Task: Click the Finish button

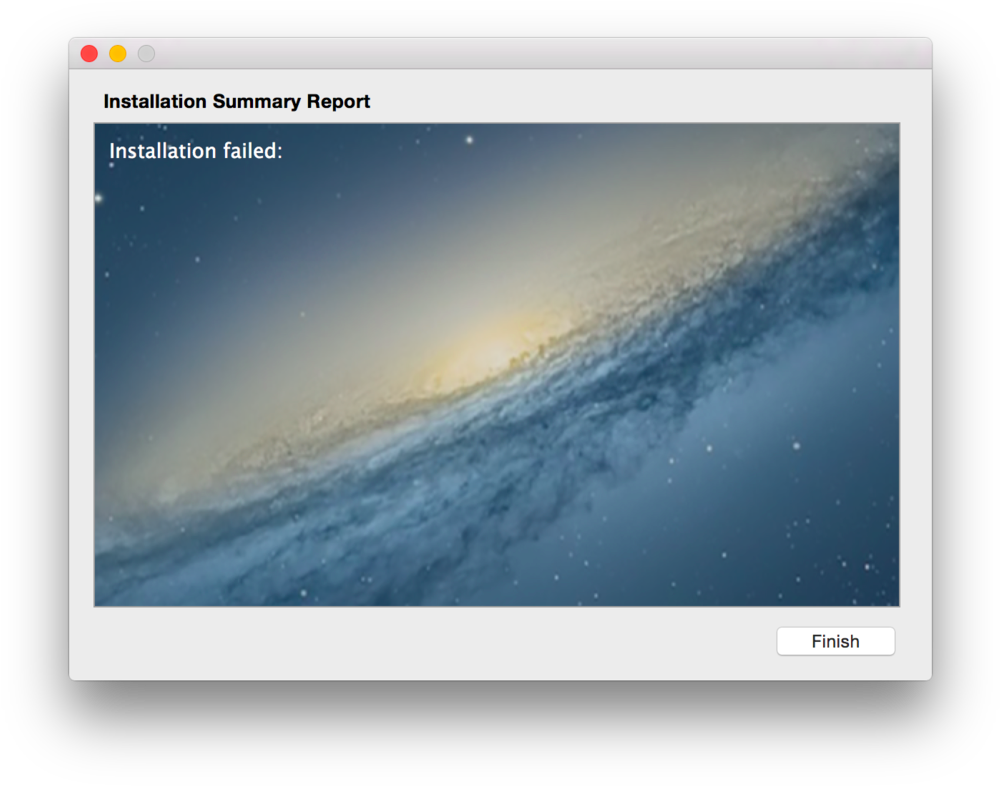Action: tap(835, 641)
